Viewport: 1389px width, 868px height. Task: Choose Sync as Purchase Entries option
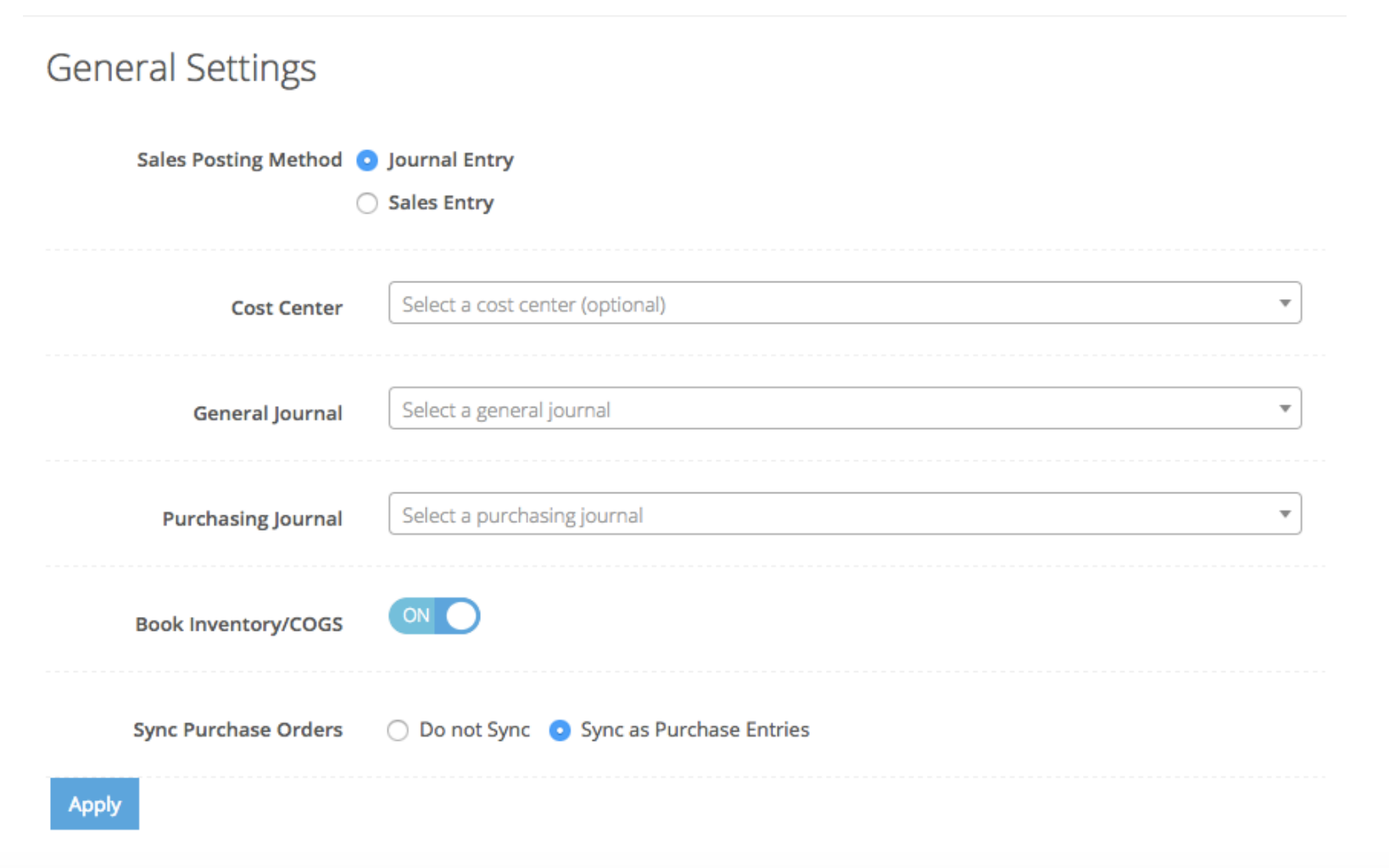click(x=560, y=731)
